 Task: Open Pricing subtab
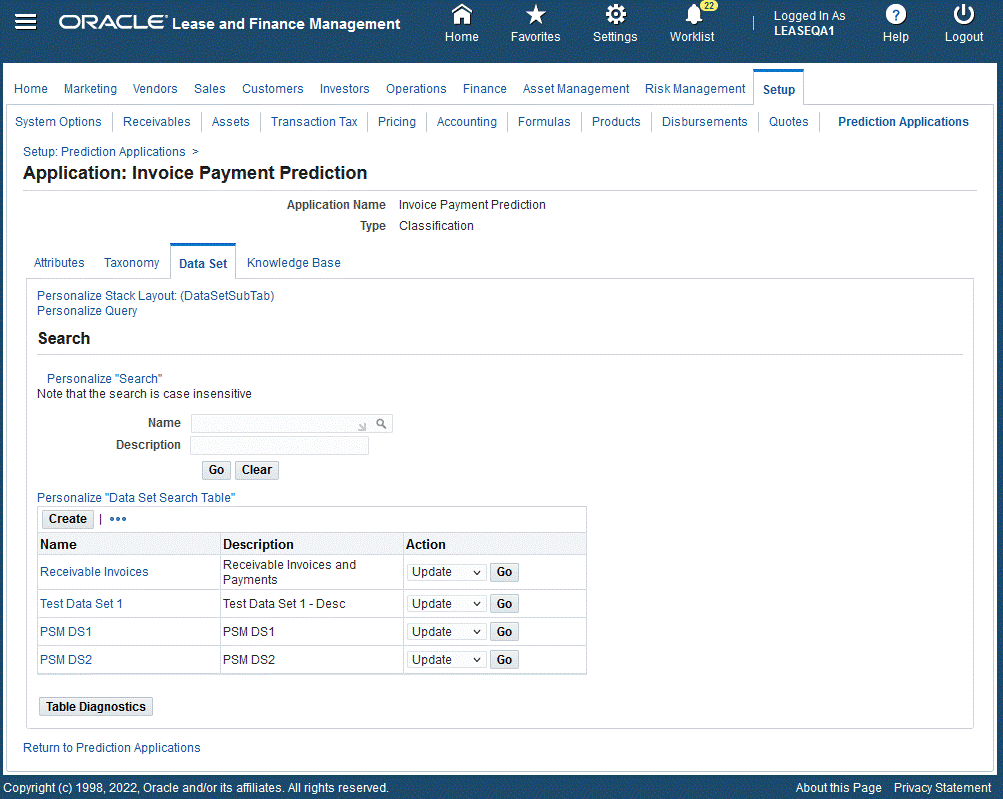pyautogui.click(x=397, y=122)
